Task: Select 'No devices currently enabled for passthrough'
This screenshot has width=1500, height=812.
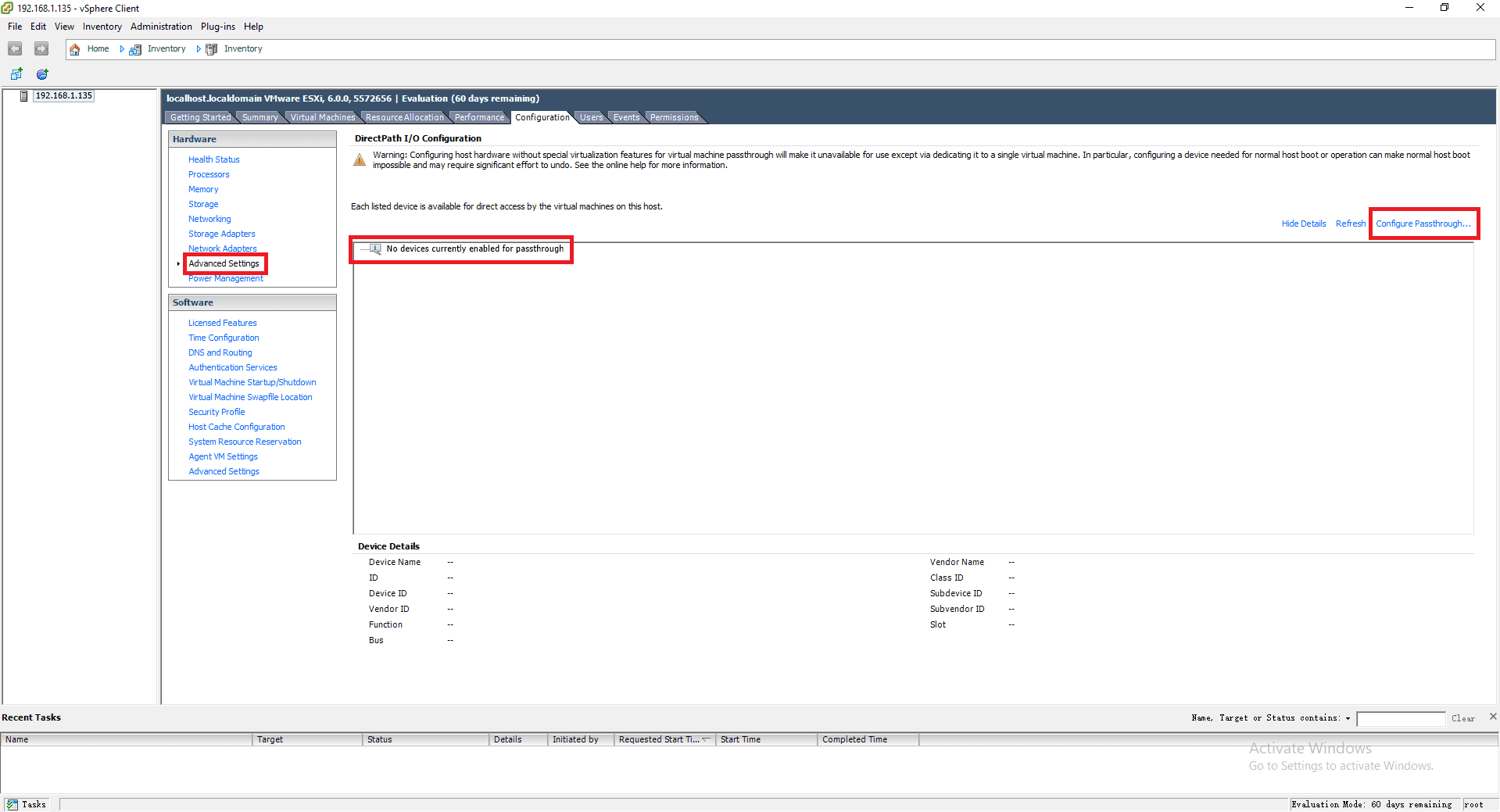Action: coord(474,249)
